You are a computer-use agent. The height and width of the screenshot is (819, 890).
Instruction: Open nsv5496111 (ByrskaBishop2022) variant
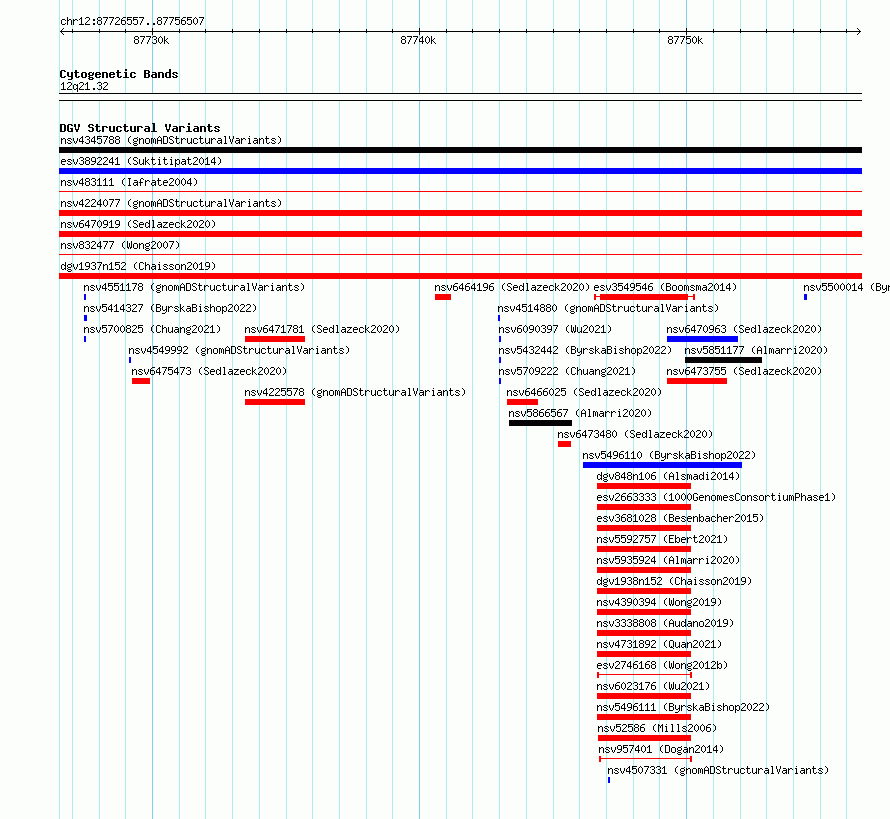tap(683, 707)
